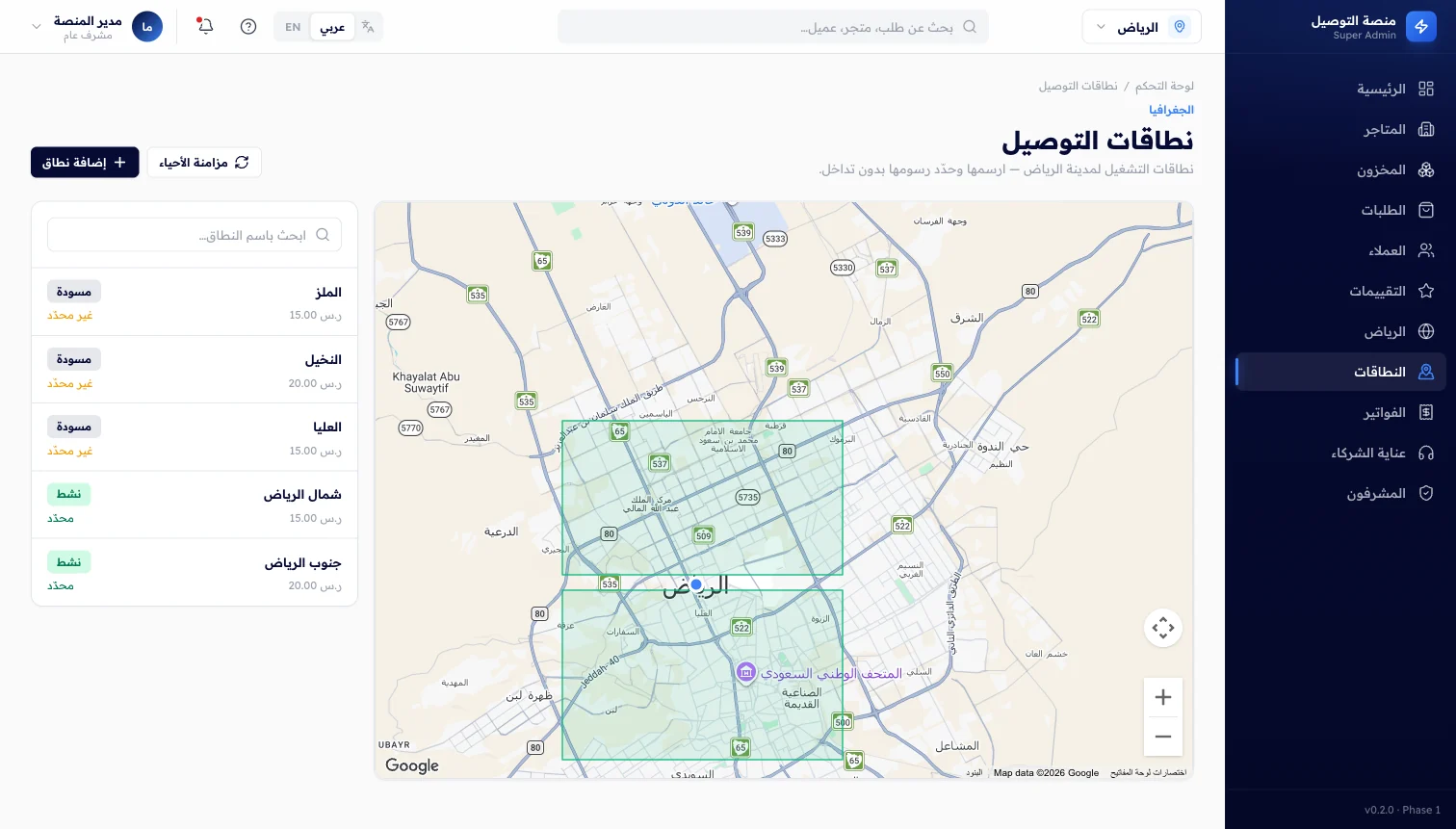
Task: Focus the ابحث باسم النطاق search field
Action: (x=195, y=235)
